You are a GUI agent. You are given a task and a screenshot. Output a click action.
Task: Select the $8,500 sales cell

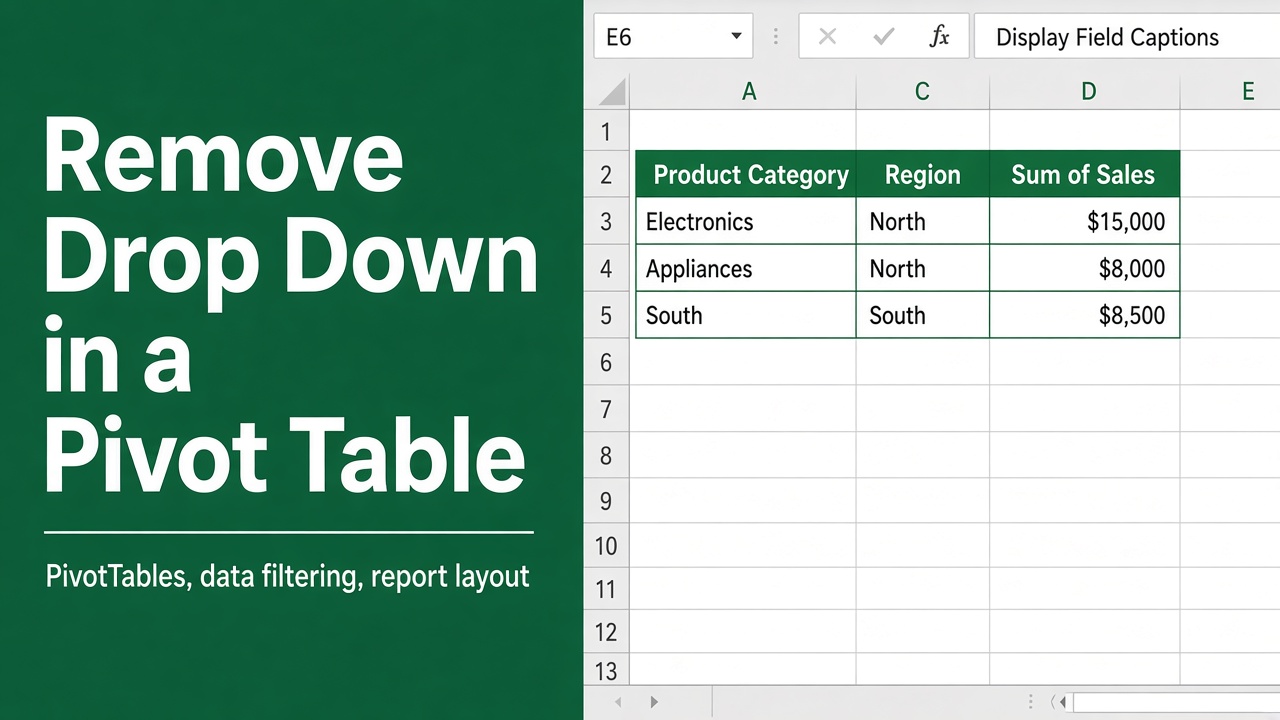point(1085,315)
